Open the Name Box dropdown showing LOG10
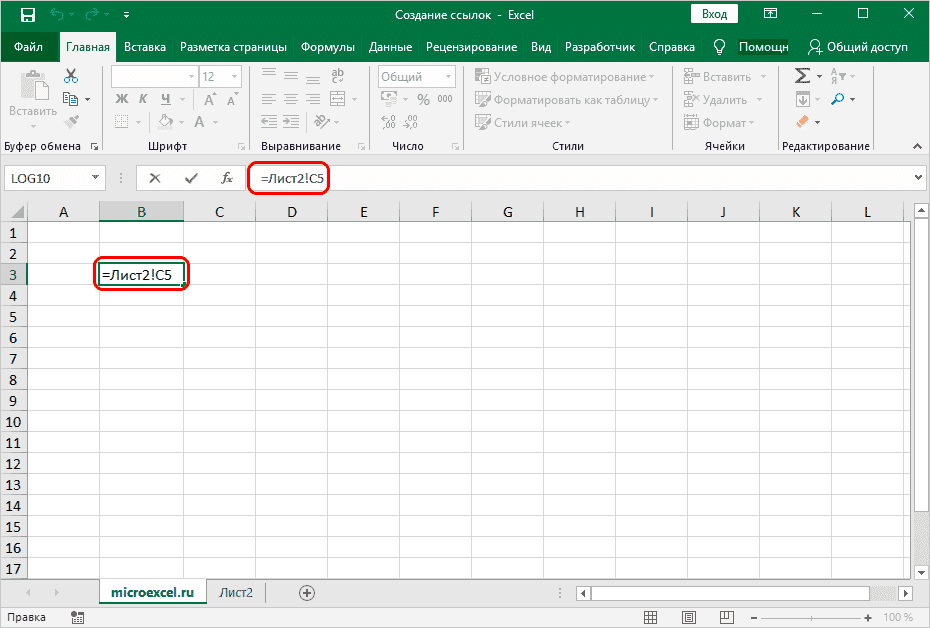 (x=96, y=178)
